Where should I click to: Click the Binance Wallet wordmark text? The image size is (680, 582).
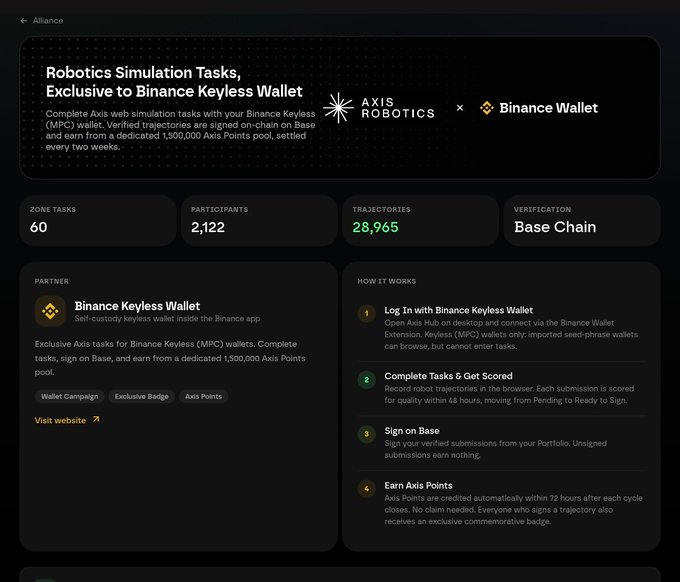click(x=549, y=108)
